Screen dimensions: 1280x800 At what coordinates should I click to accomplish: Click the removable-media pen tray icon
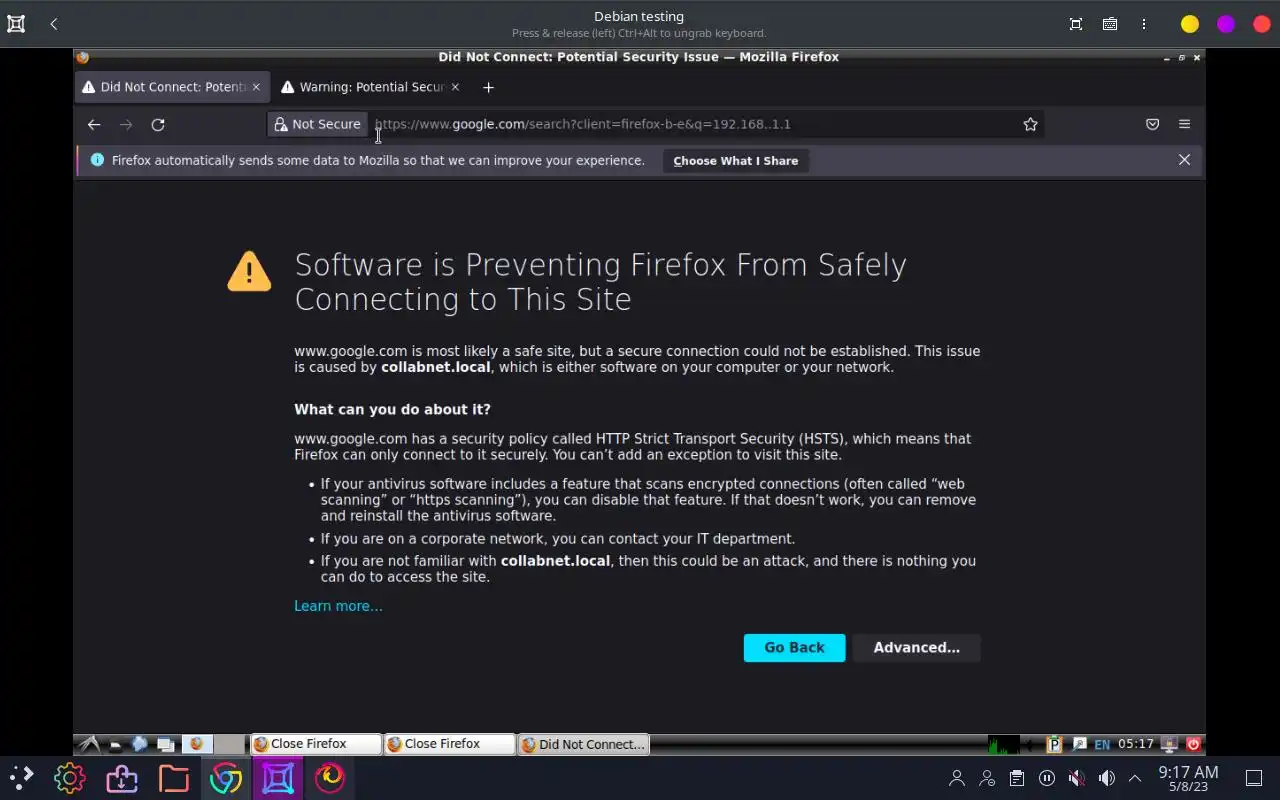coord(1080,744)
